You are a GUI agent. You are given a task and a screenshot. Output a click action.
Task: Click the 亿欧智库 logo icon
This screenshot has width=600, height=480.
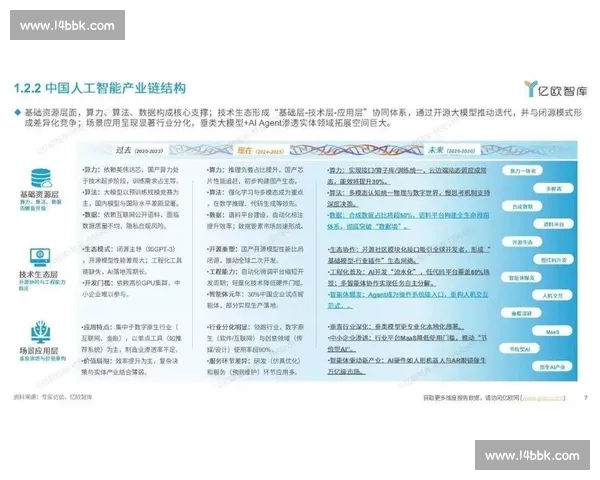531,89
